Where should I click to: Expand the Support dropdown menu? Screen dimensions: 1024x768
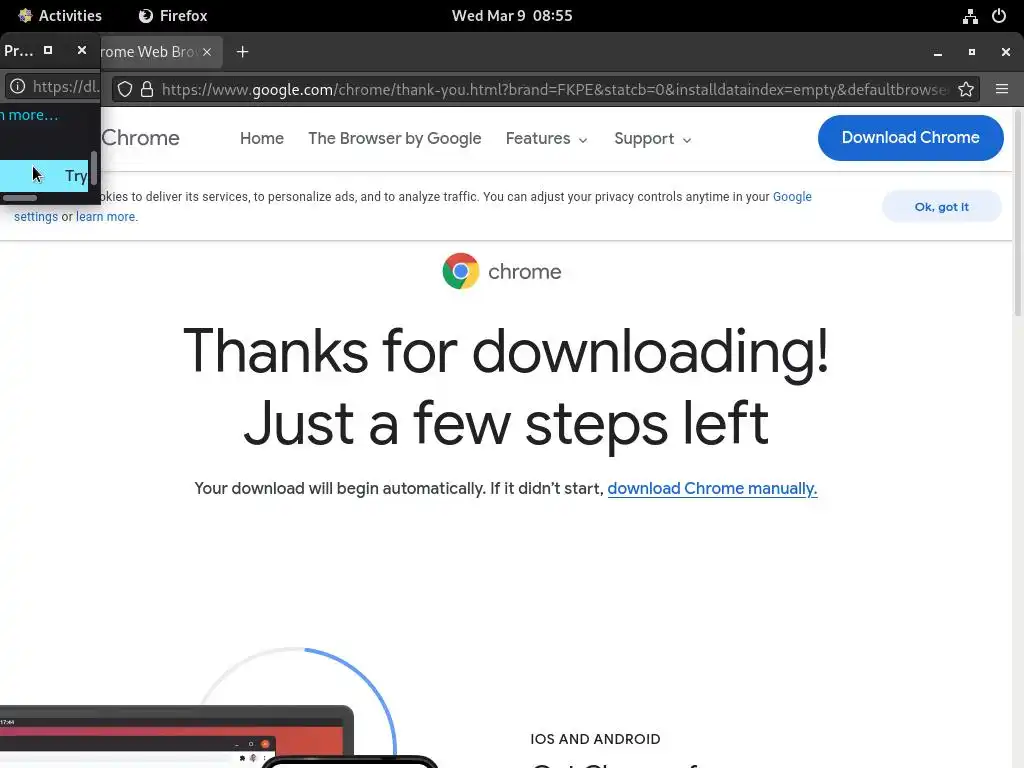[652, 138]
